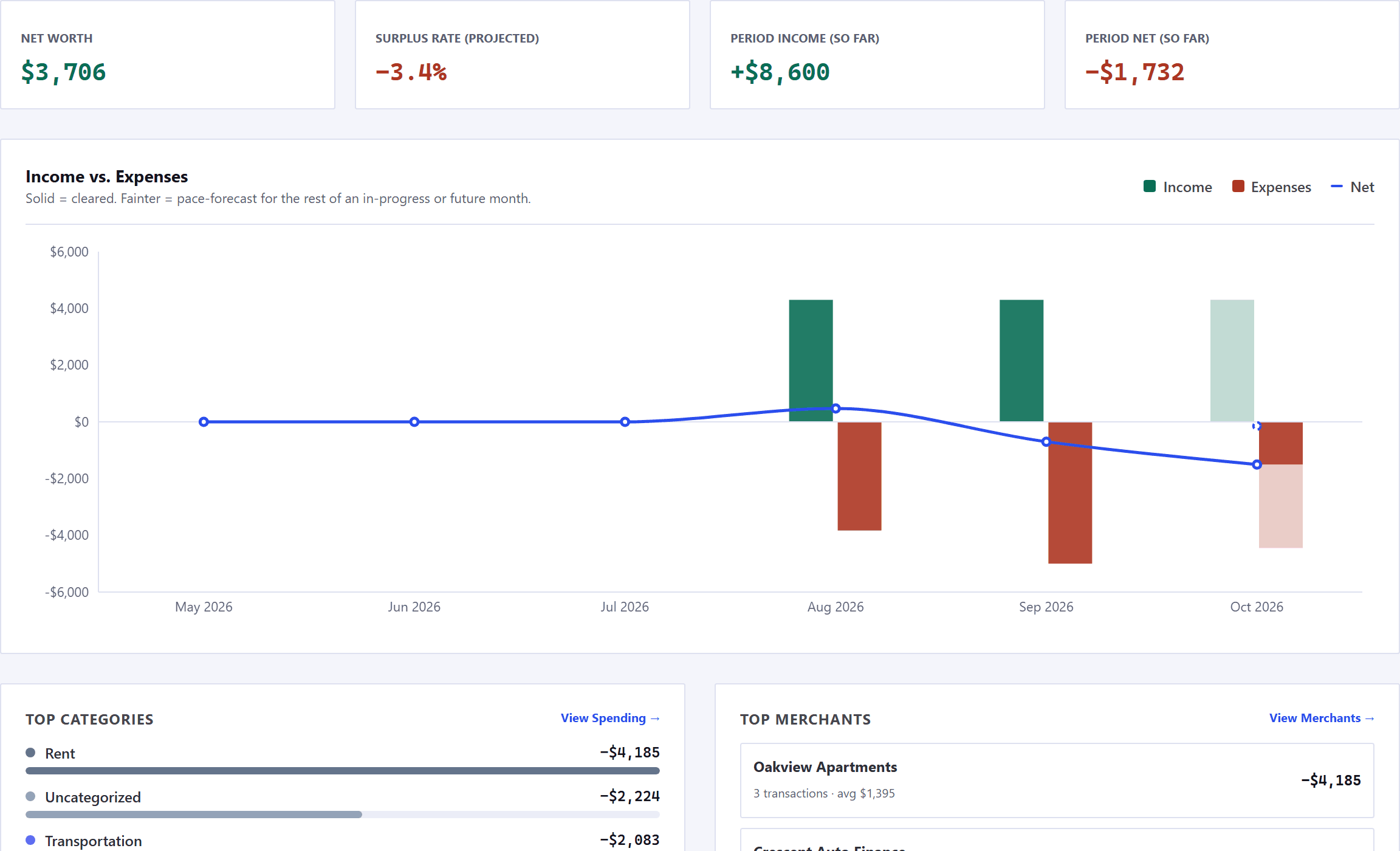
Task: Click the Rent amount -$4,185
Action: coord(630,753)
